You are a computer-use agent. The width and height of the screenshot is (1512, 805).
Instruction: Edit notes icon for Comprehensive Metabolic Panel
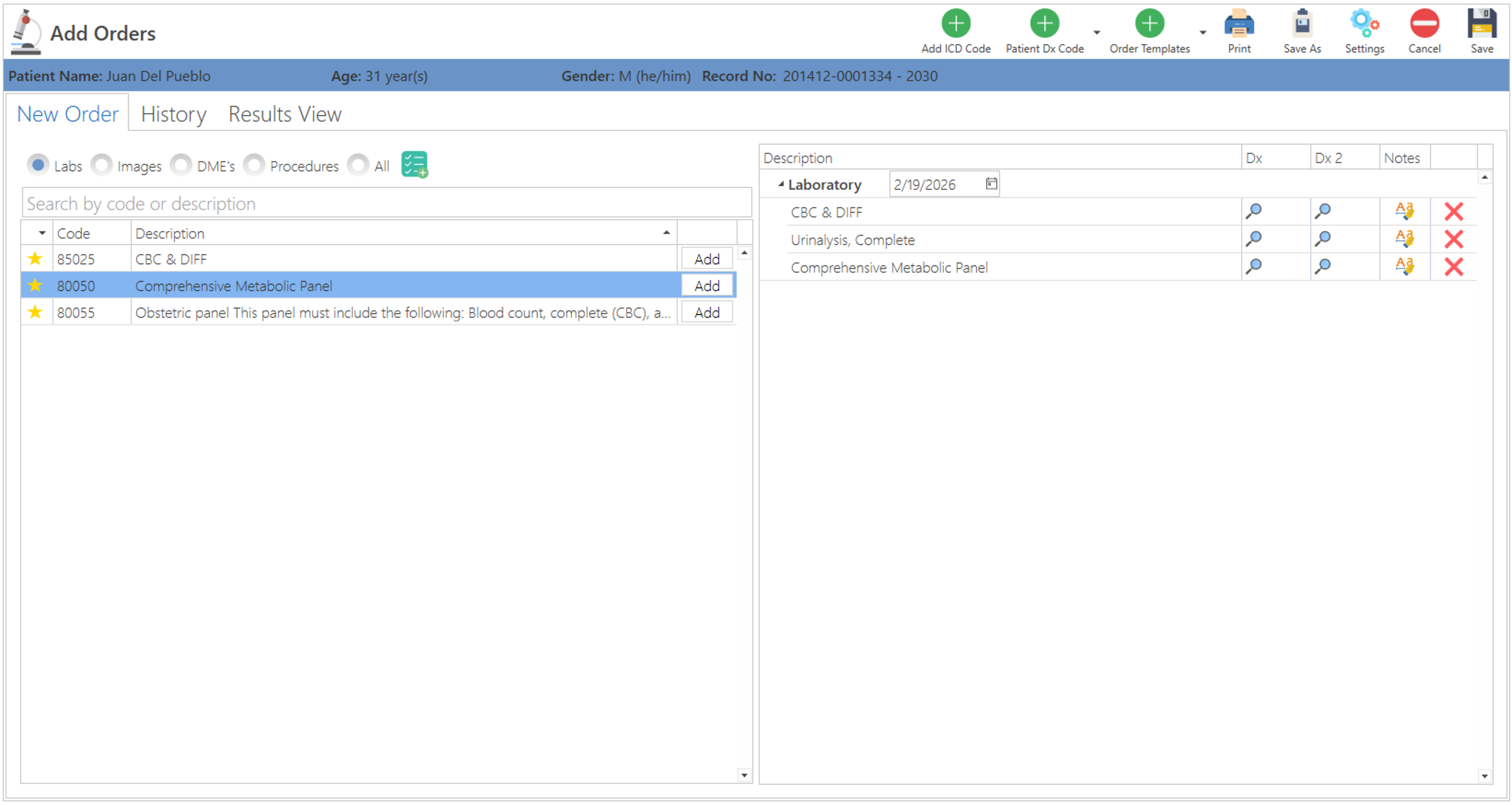point(1404,267)
